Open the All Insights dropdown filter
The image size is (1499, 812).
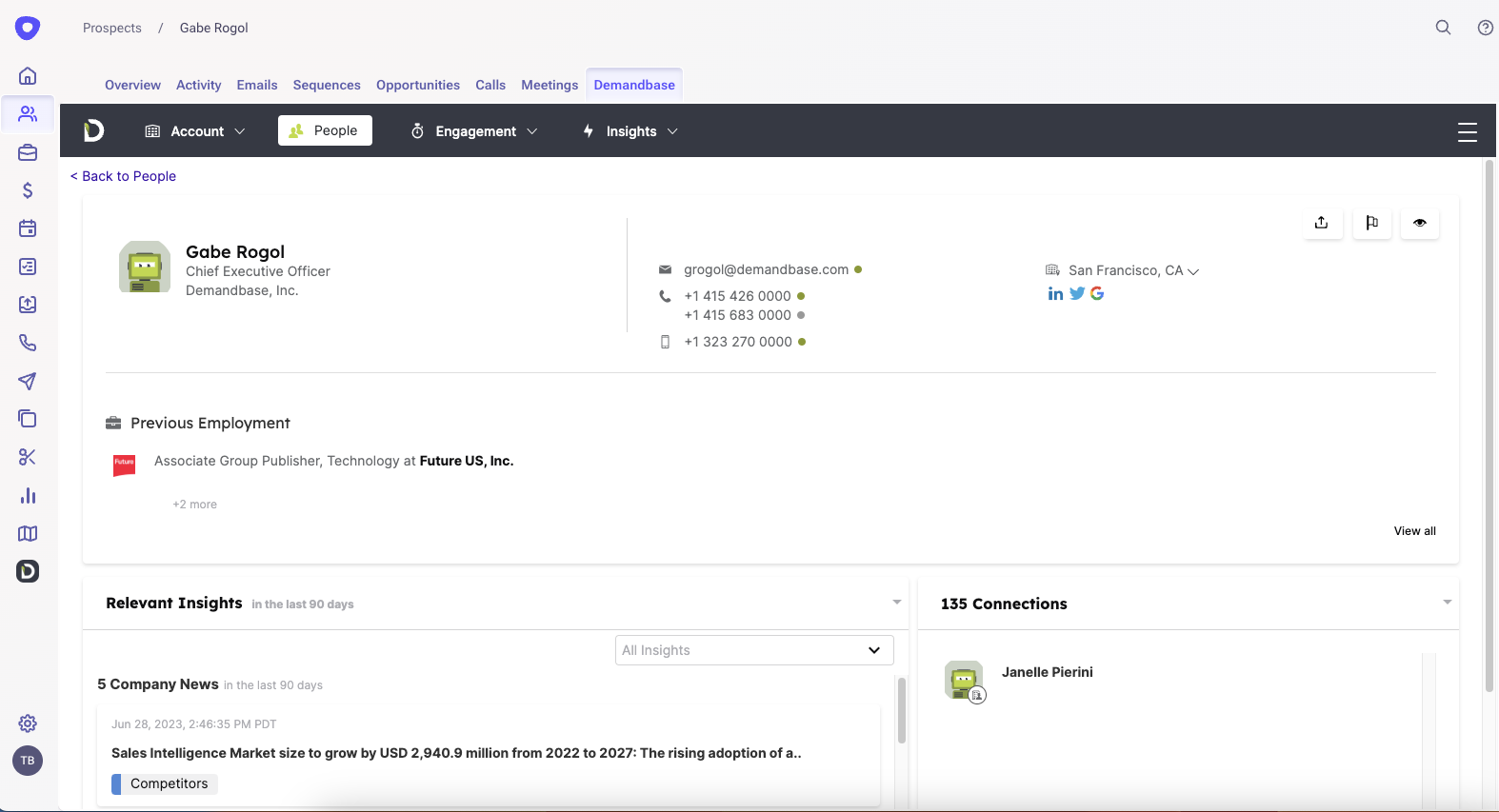[754, 650]
